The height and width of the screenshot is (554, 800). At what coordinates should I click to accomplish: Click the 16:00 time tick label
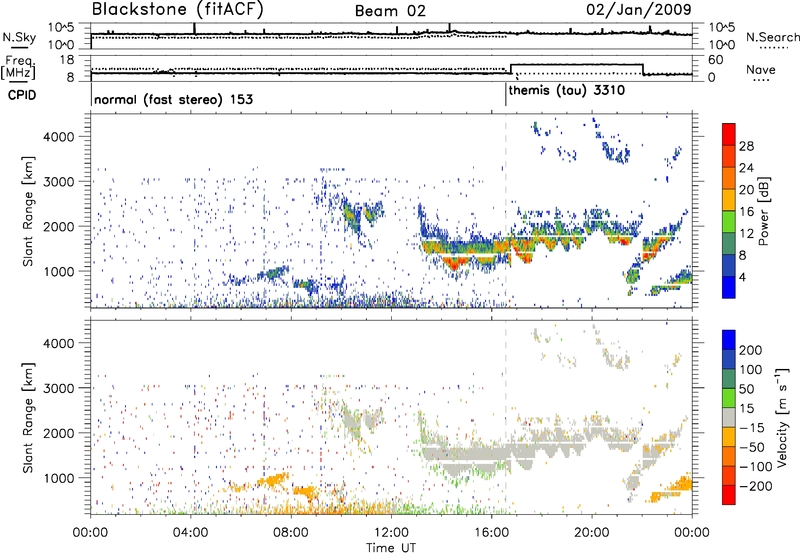click(x=492, y=533)
